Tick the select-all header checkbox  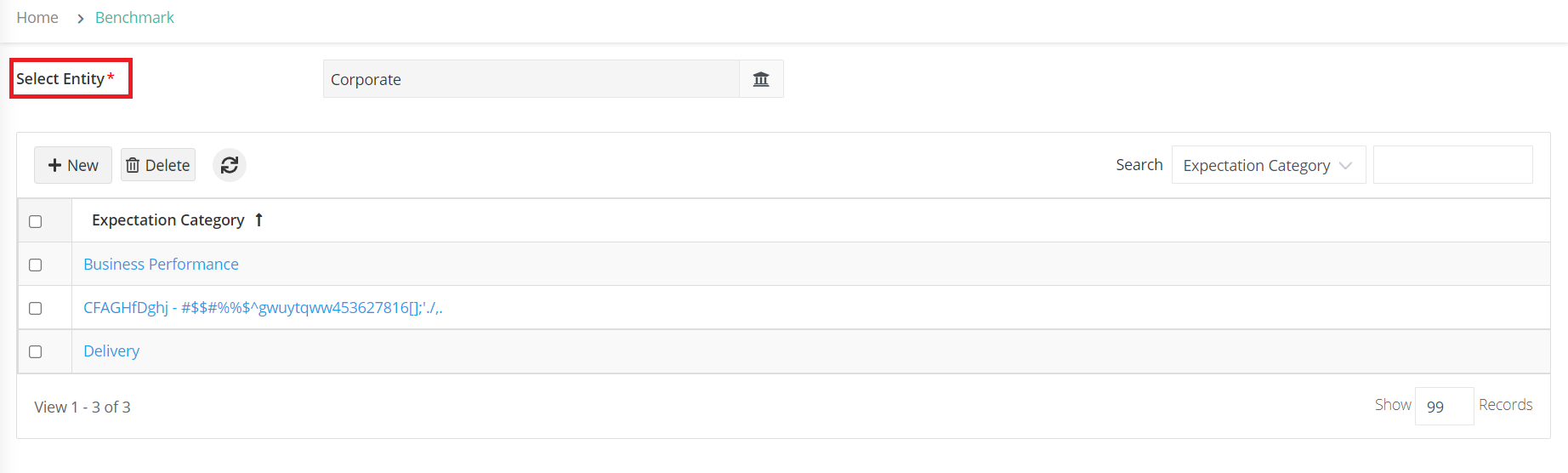click(36, 221)
